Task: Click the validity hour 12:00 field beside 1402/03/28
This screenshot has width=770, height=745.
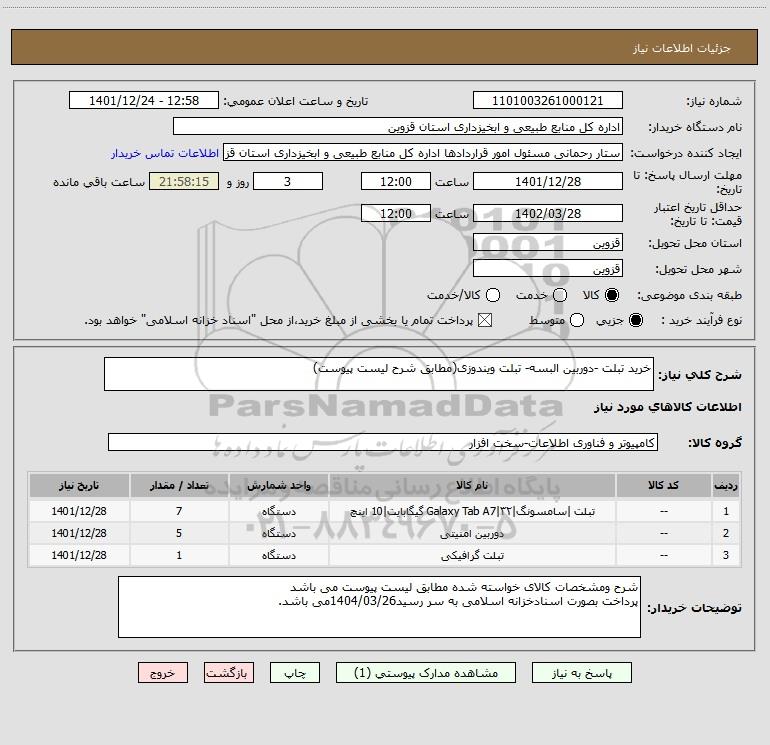Action: (x=396, y=213)
